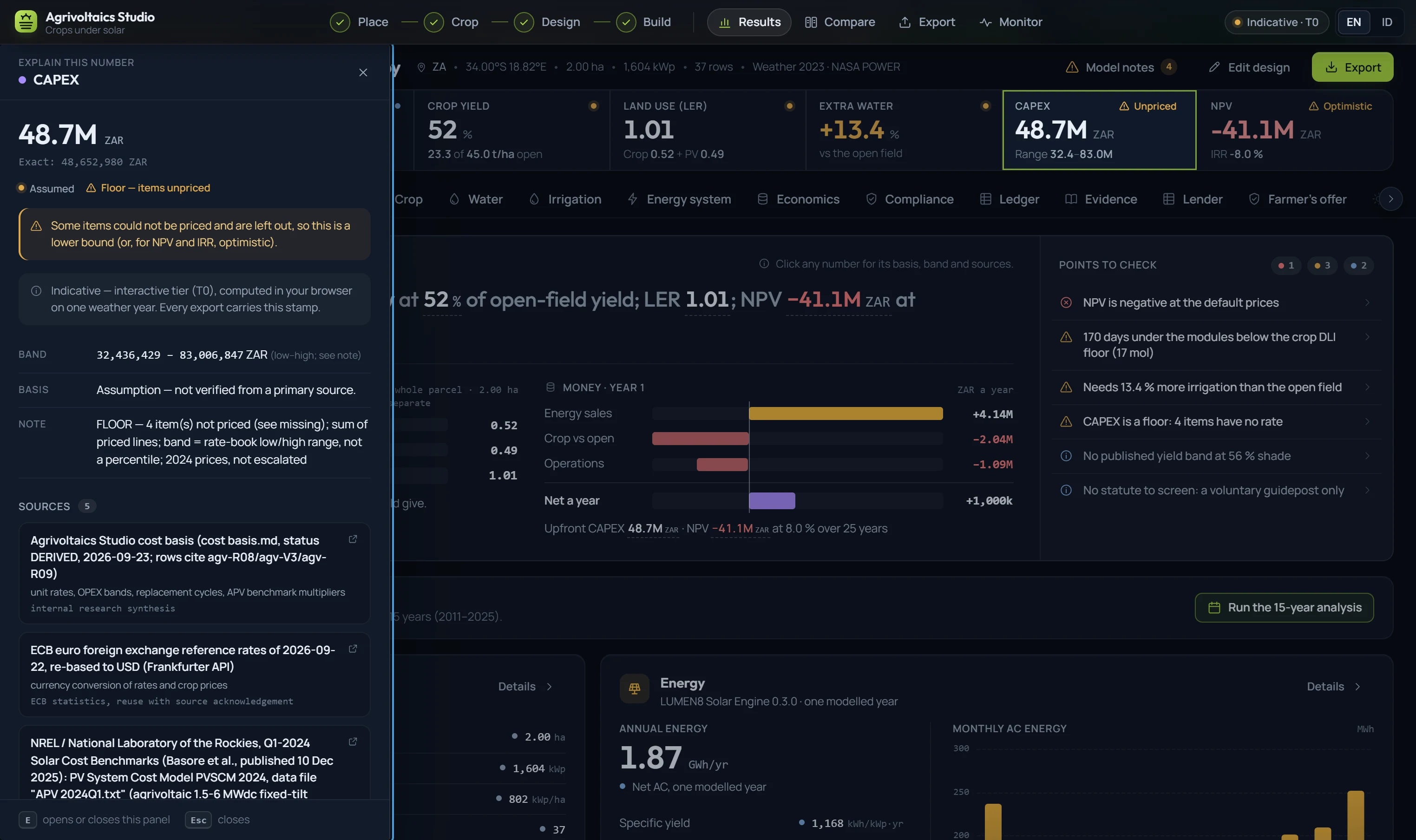Image resolution: width=1416 pixels, height=840 pixels.
Task: Select the Crop Yield 52 % metric card
Action: (x=511, y=130)
